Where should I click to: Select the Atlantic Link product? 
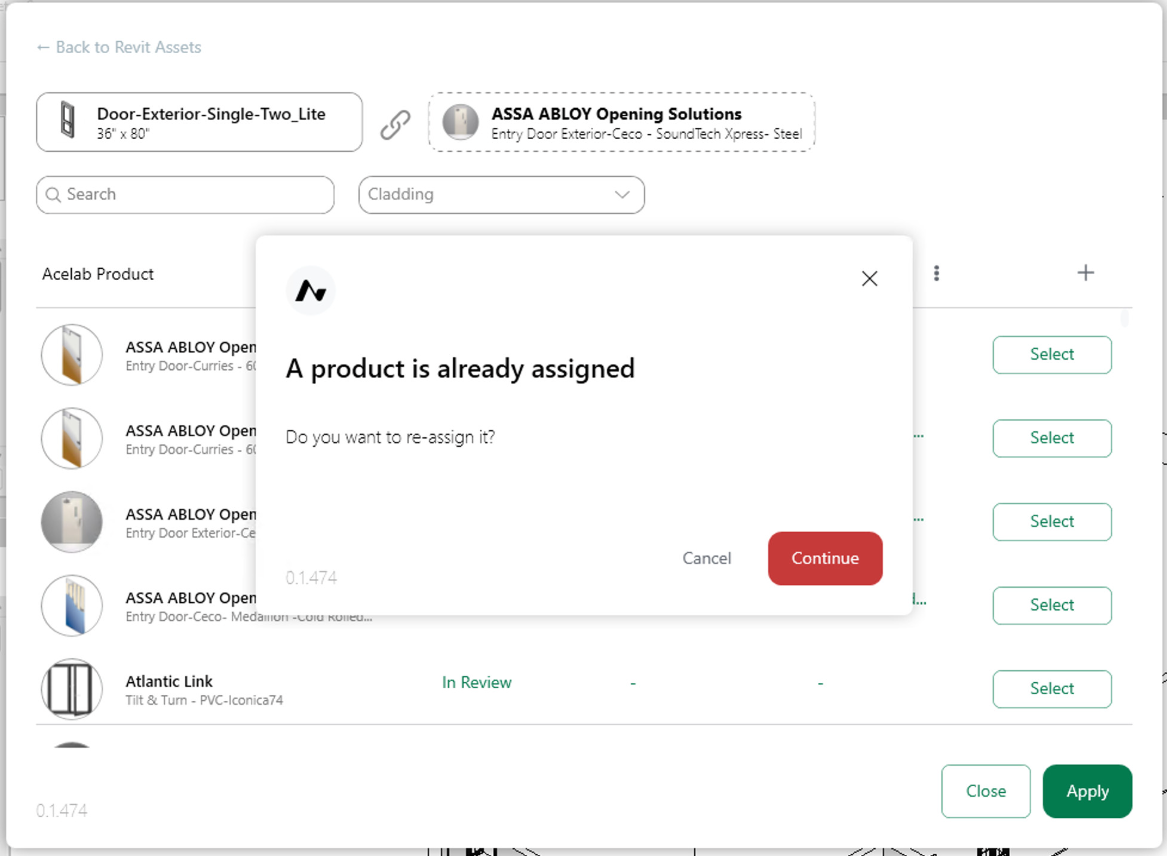[1052, 689]
